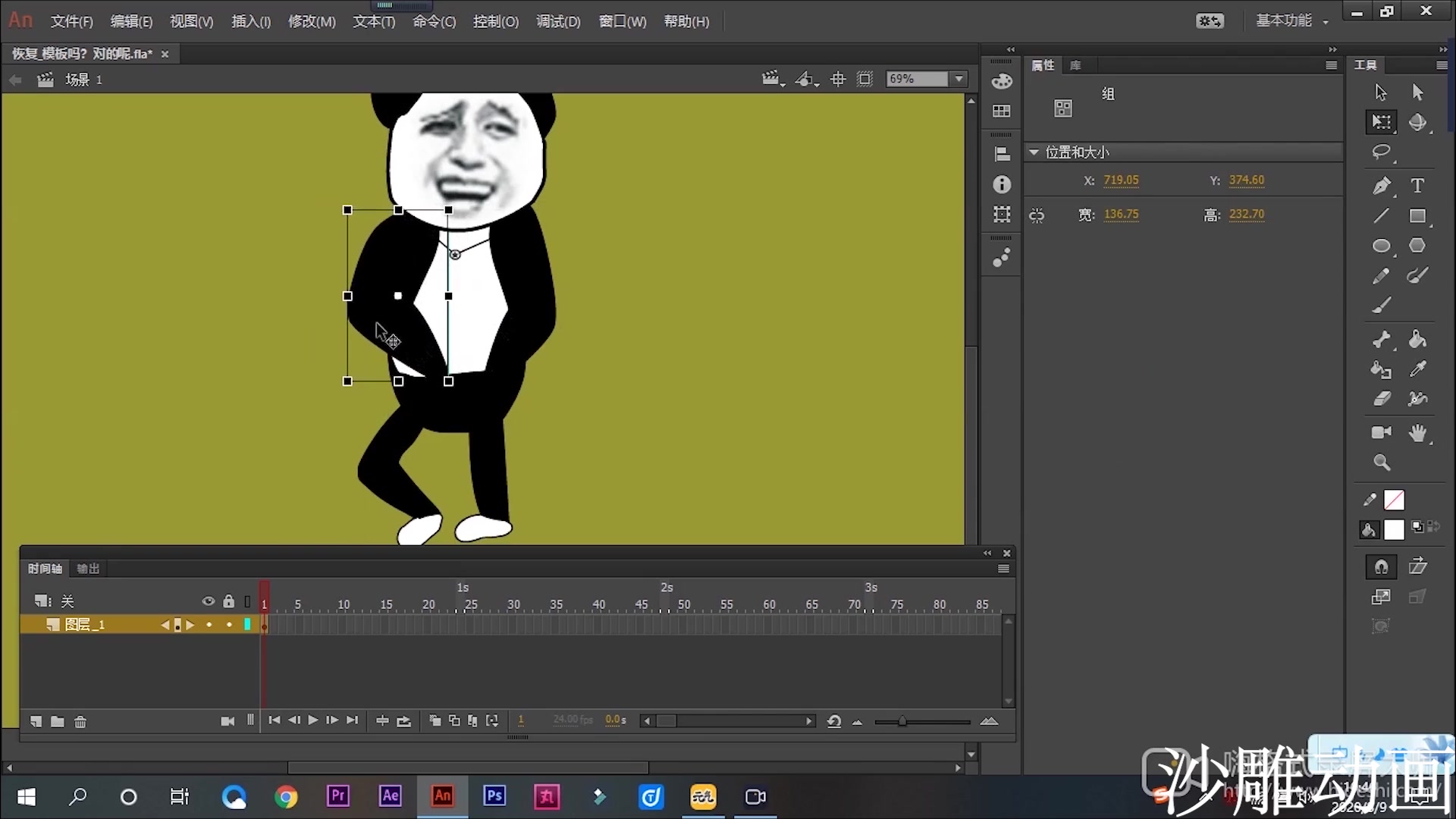Screen dimensions: 1456x819
Task: Open the tools panel options menu
Action: pos(1442,65)
